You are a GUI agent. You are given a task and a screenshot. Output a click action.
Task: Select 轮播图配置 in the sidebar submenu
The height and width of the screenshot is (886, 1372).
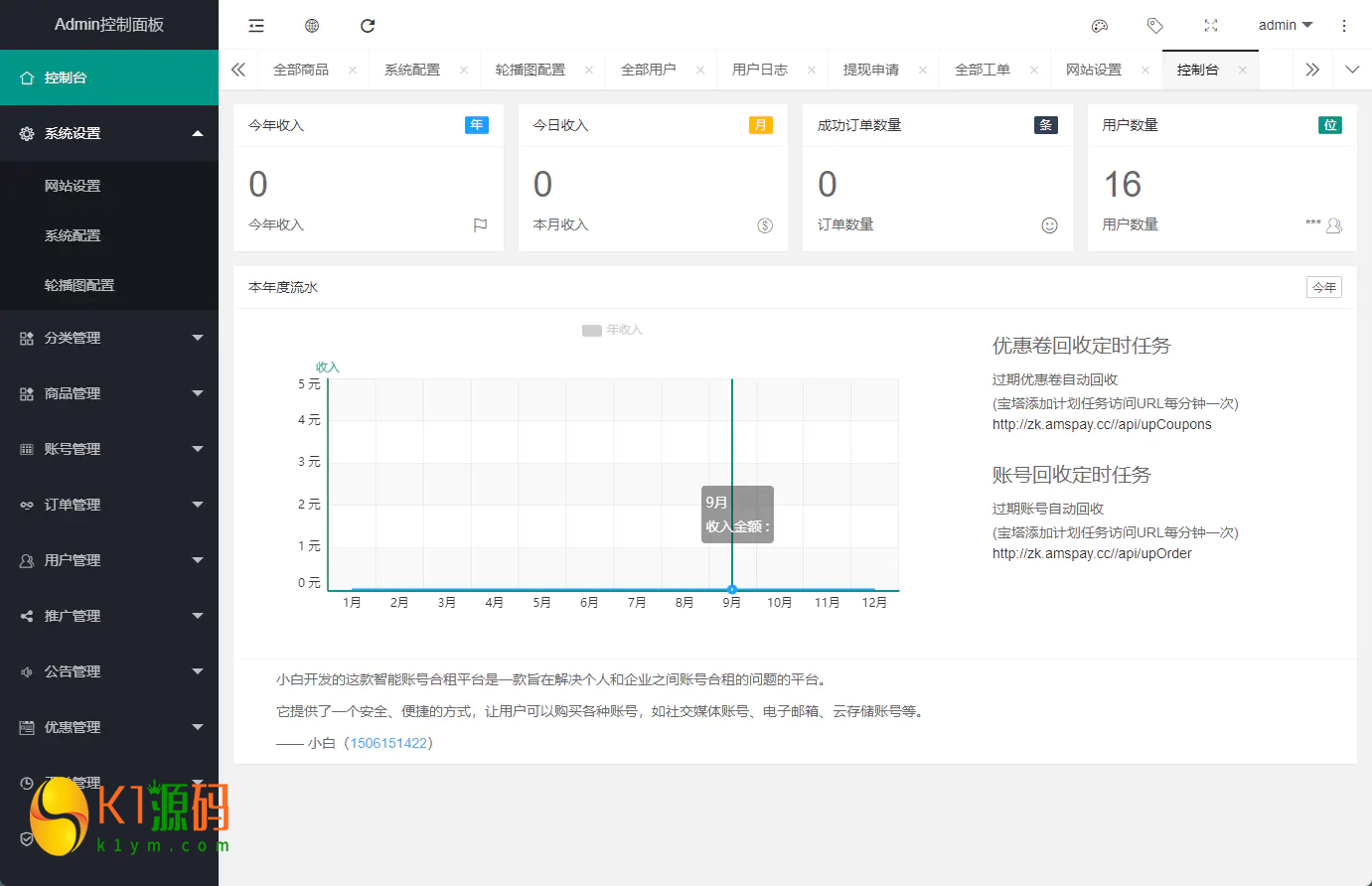(x=79, y=285)
